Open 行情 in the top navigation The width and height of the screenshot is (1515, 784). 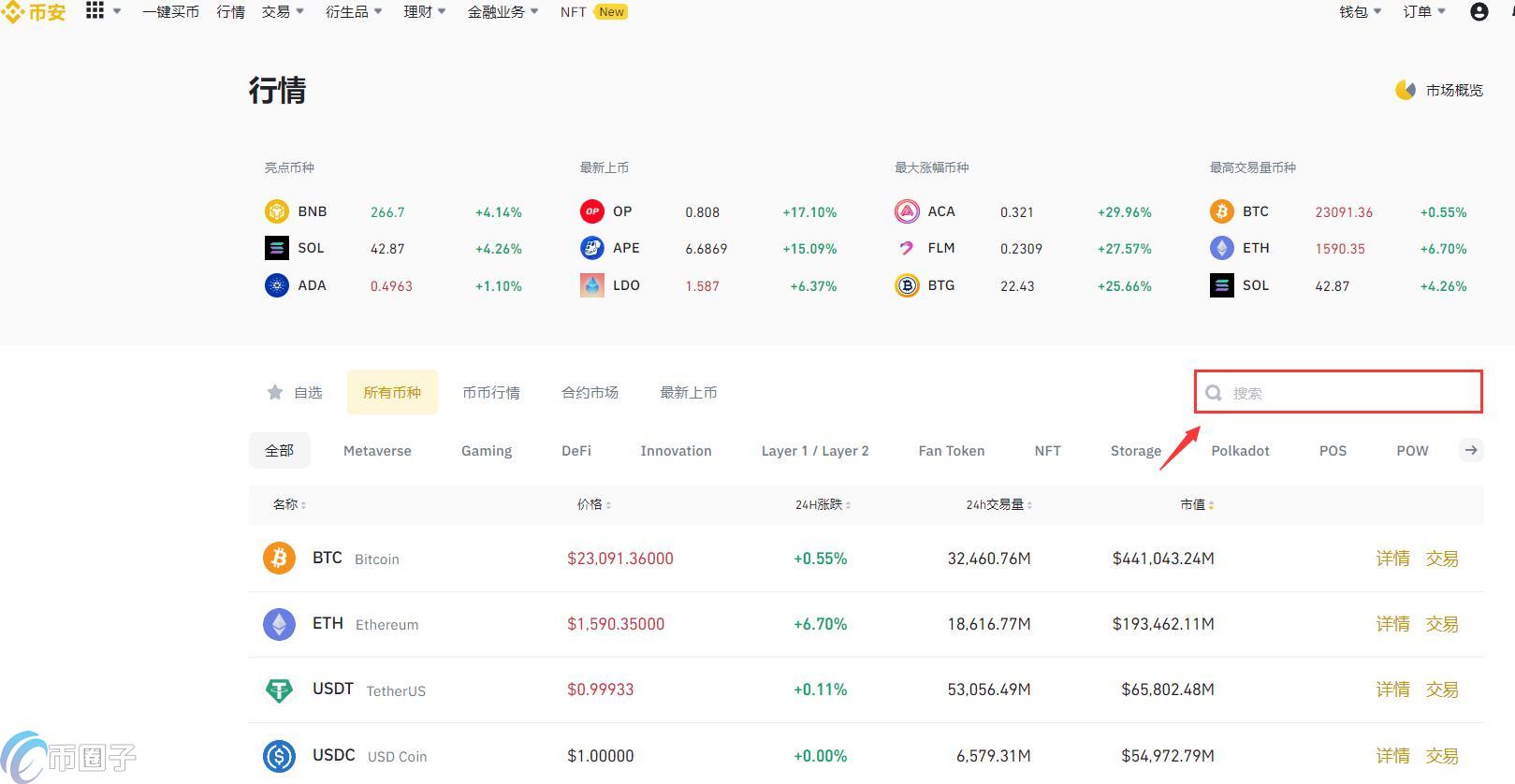pyautogui.click(x=230, y=12)
